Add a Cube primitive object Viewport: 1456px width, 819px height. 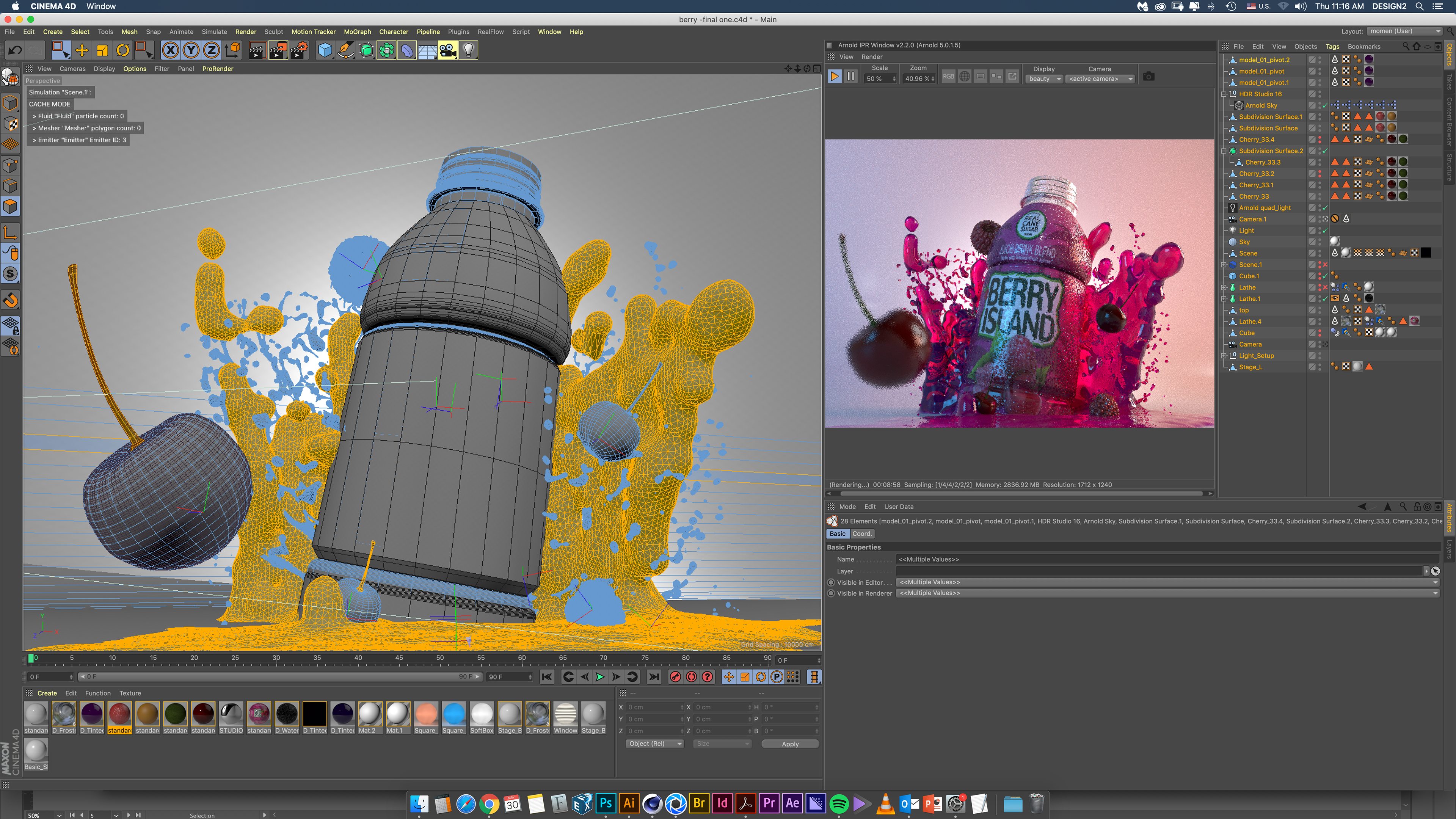(325, 50)
